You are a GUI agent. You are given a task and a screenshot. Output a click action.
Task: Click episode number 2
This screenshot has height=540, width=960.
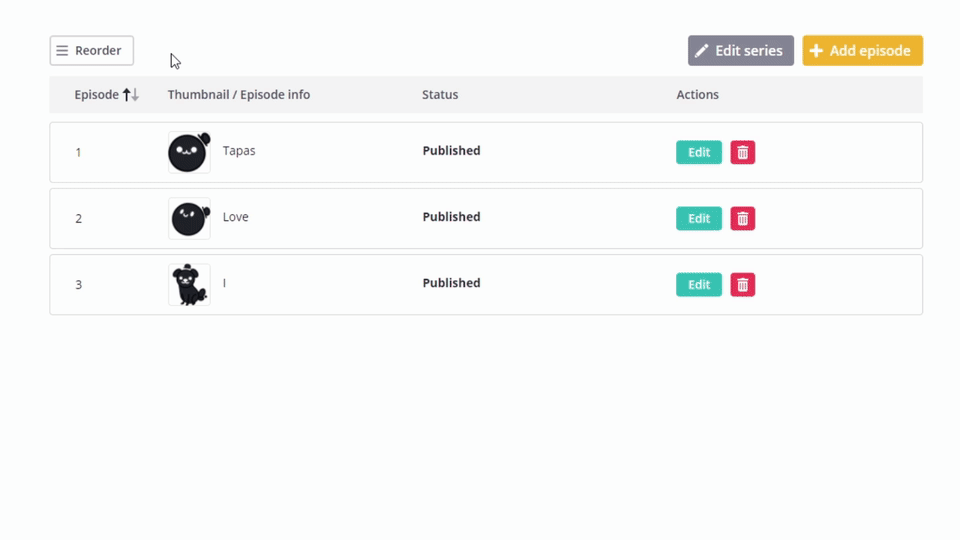pos(78,219)
